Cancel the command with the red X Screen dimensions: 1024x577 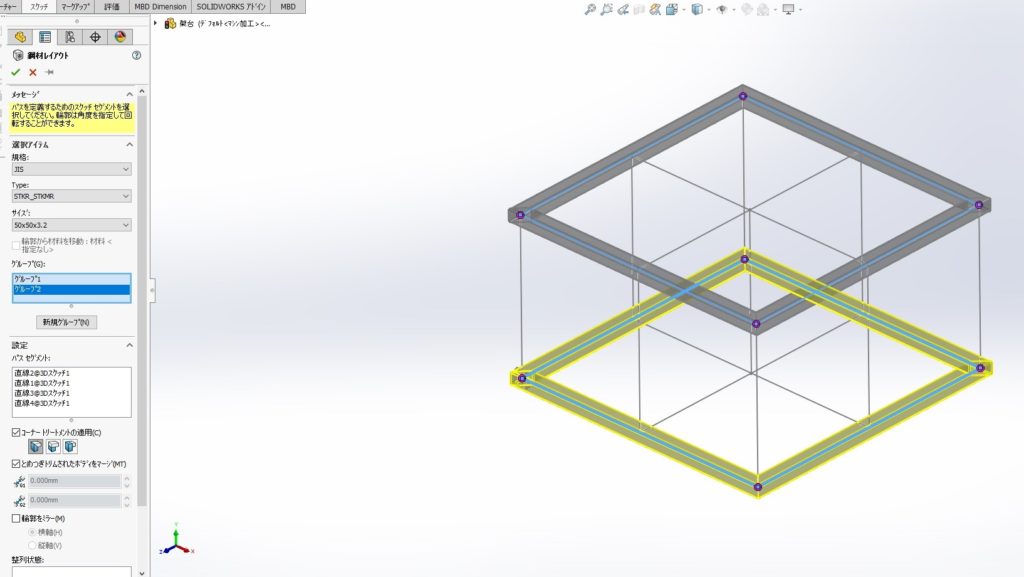pos(32,72)
